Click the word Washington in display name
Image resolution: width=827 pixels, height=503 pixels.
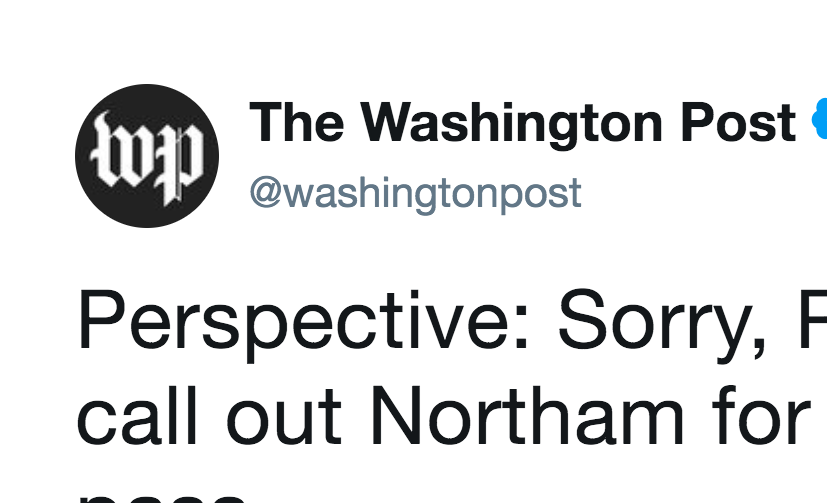pos(511,123)
